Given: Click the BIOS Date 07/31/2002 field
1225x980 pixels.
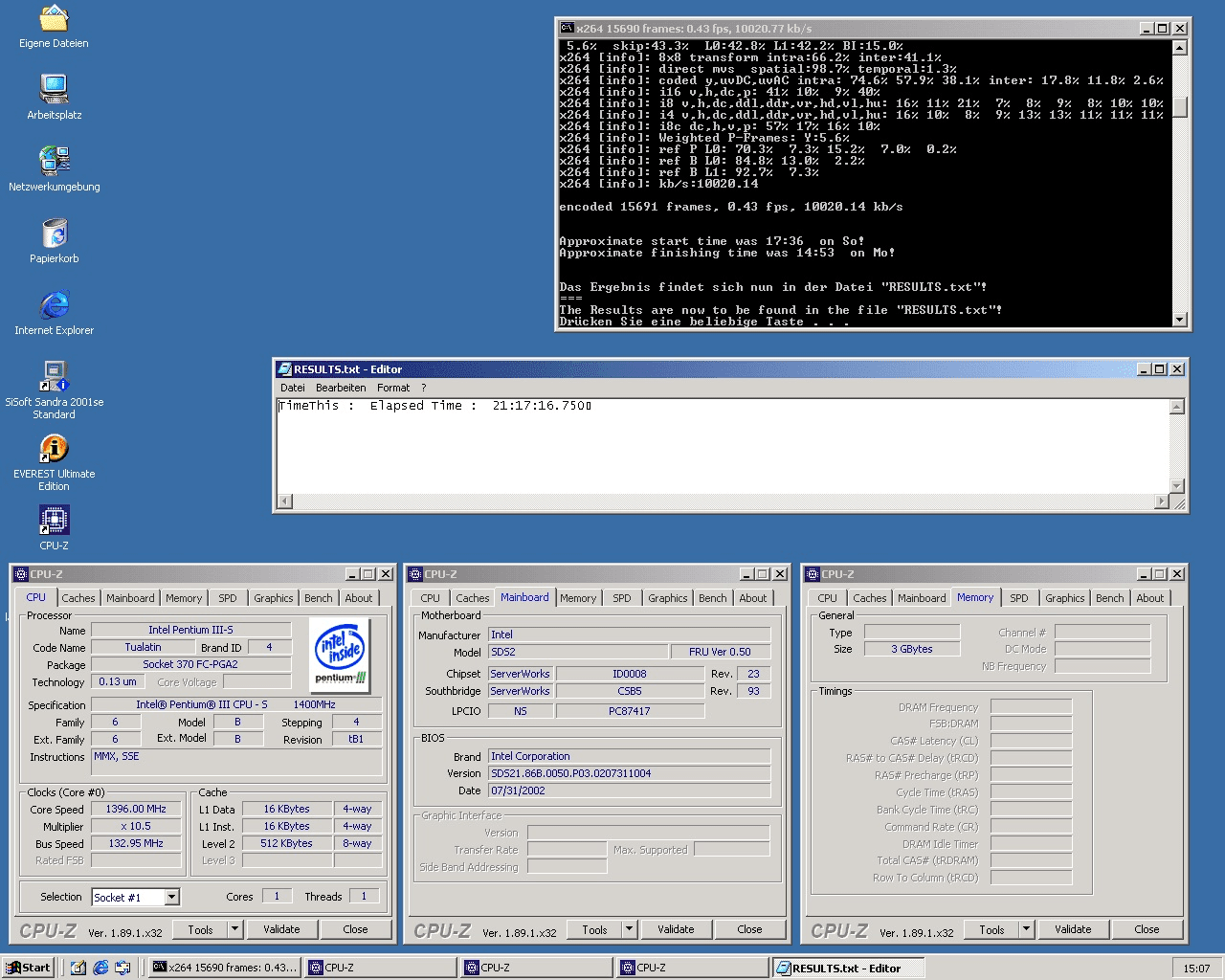Looking at the screenshot, I should coord(629,791).
